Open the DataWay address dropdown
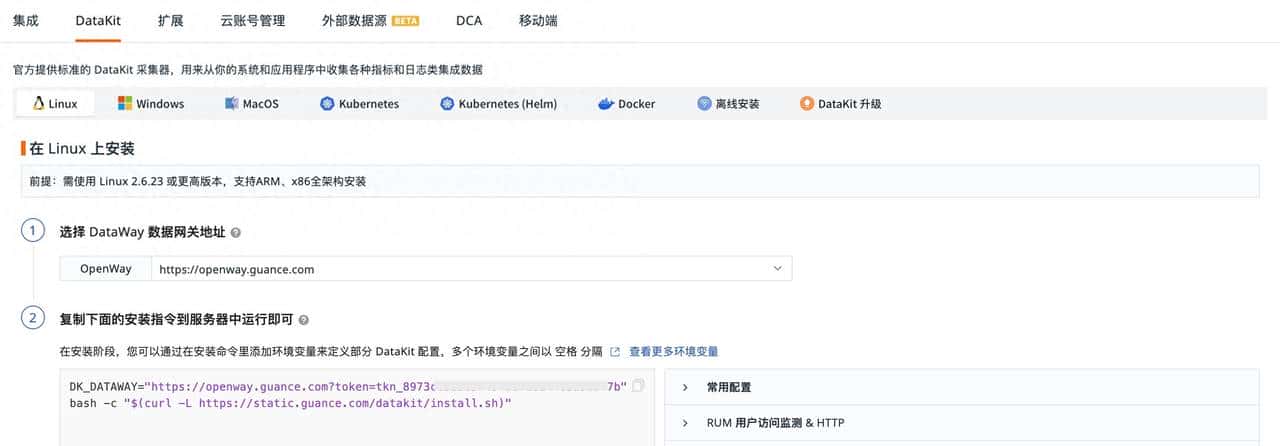 471,269
